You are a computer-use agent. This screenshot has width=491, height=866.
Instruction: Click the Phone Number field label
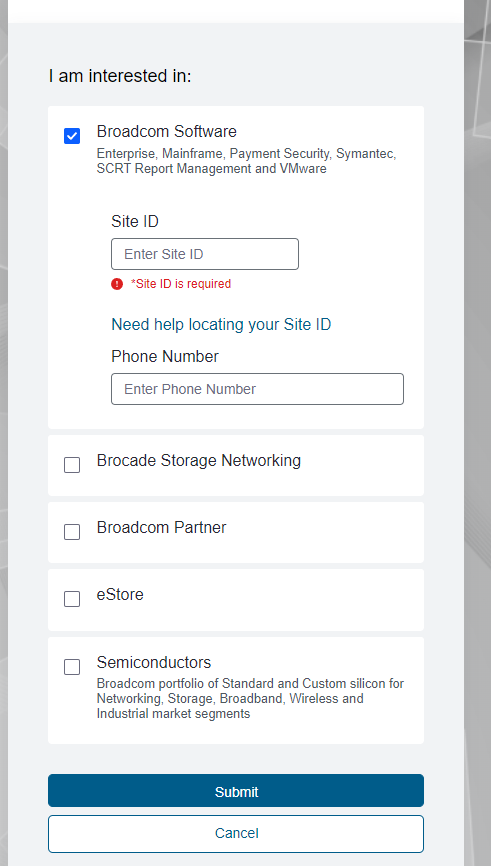click(165, 356)
